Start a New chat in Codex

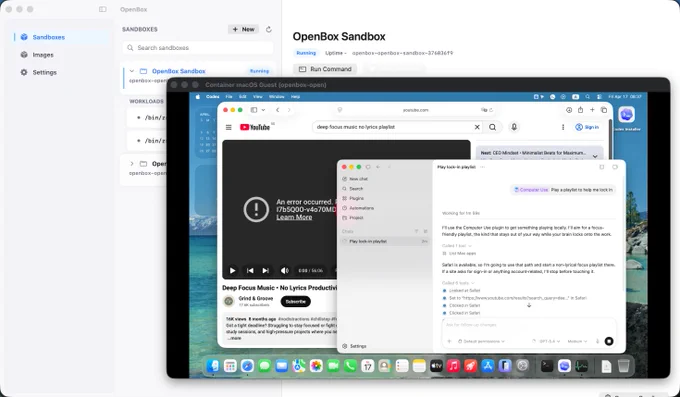[x=358, y=179]
